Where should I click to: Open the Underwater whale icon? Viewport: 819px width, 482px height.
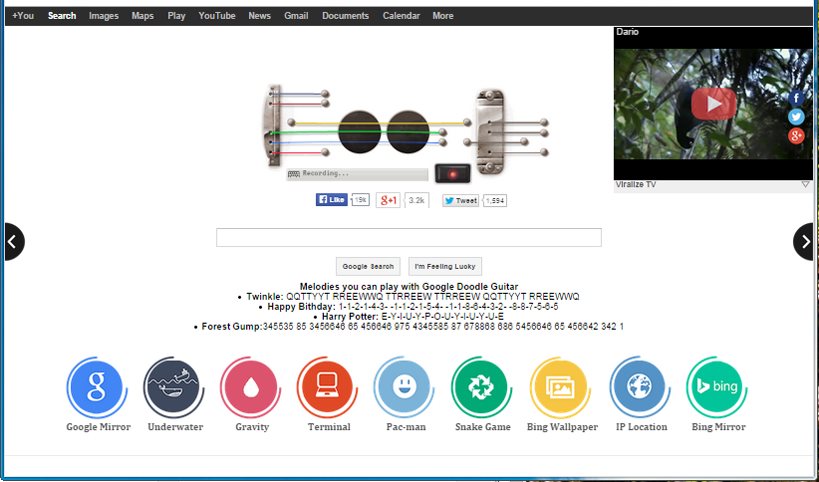point(173,387)
